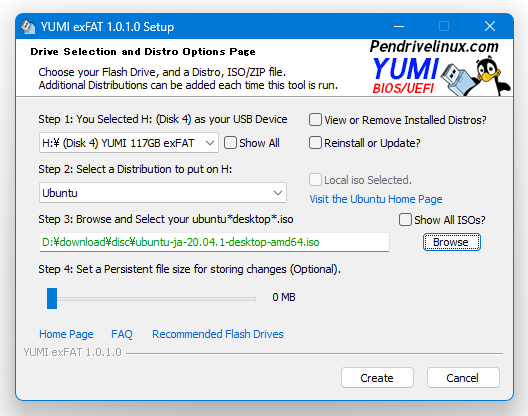Click the persistent file size slider handle
Image resolution: width=528 pixels, height=416 pixels.
coord(52,298)
